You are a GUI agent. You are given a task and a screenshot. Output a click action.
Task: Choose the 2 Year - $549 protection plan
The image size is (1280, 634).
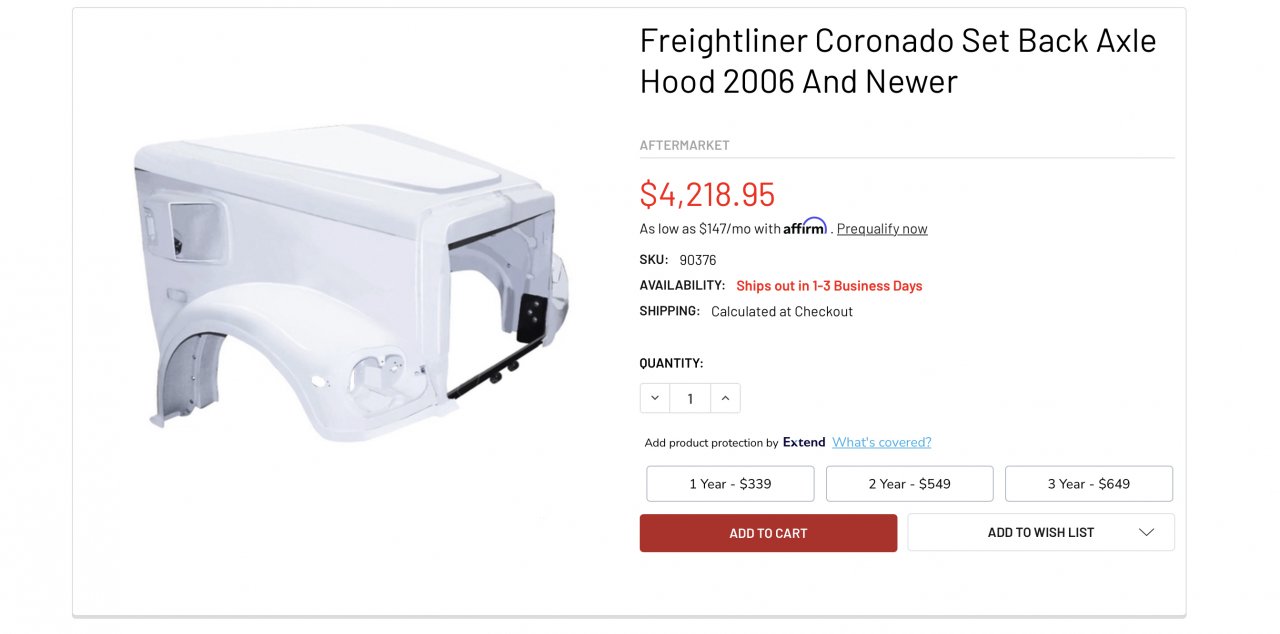pos(909,484)
